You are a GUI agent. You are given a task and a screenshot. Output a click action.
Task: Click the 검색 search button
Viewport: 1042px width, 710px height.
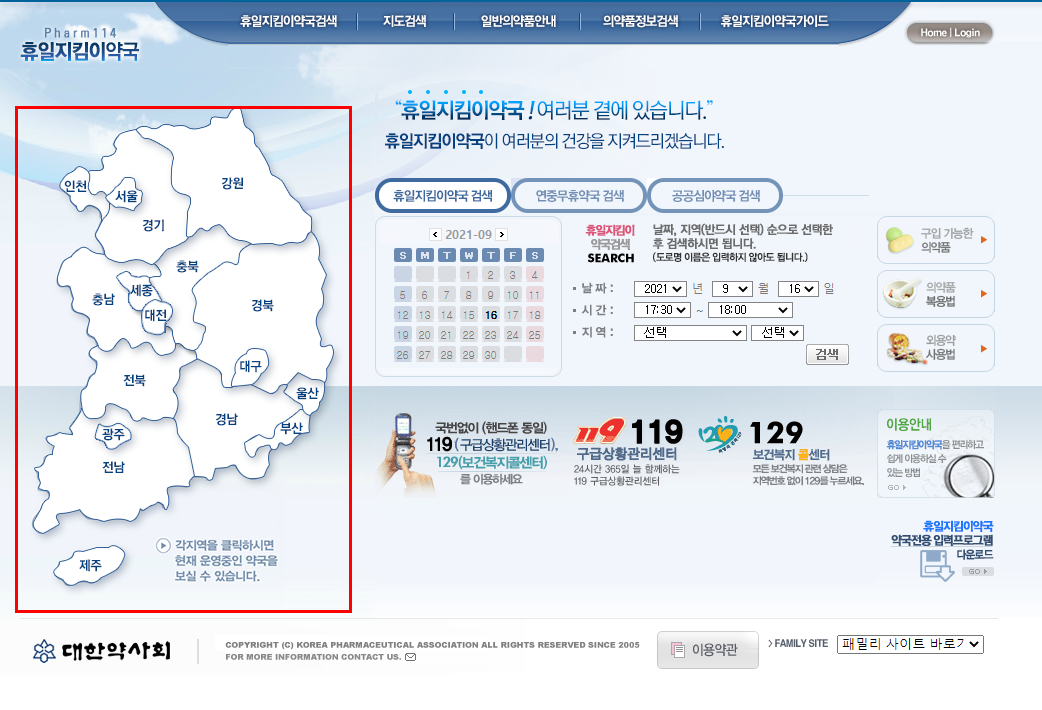(827, 354)
